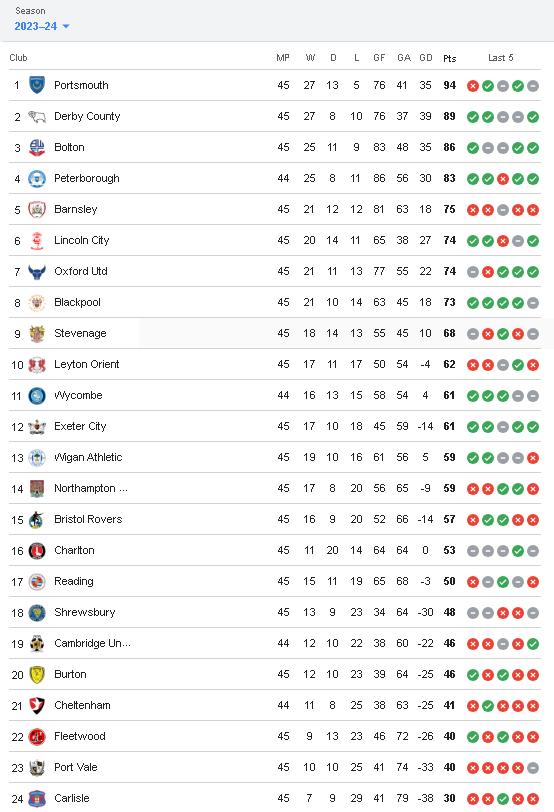This screenshot has width=554, height=812.
Task: Select the Cheltenham club crest
Action: coord(37,705)
